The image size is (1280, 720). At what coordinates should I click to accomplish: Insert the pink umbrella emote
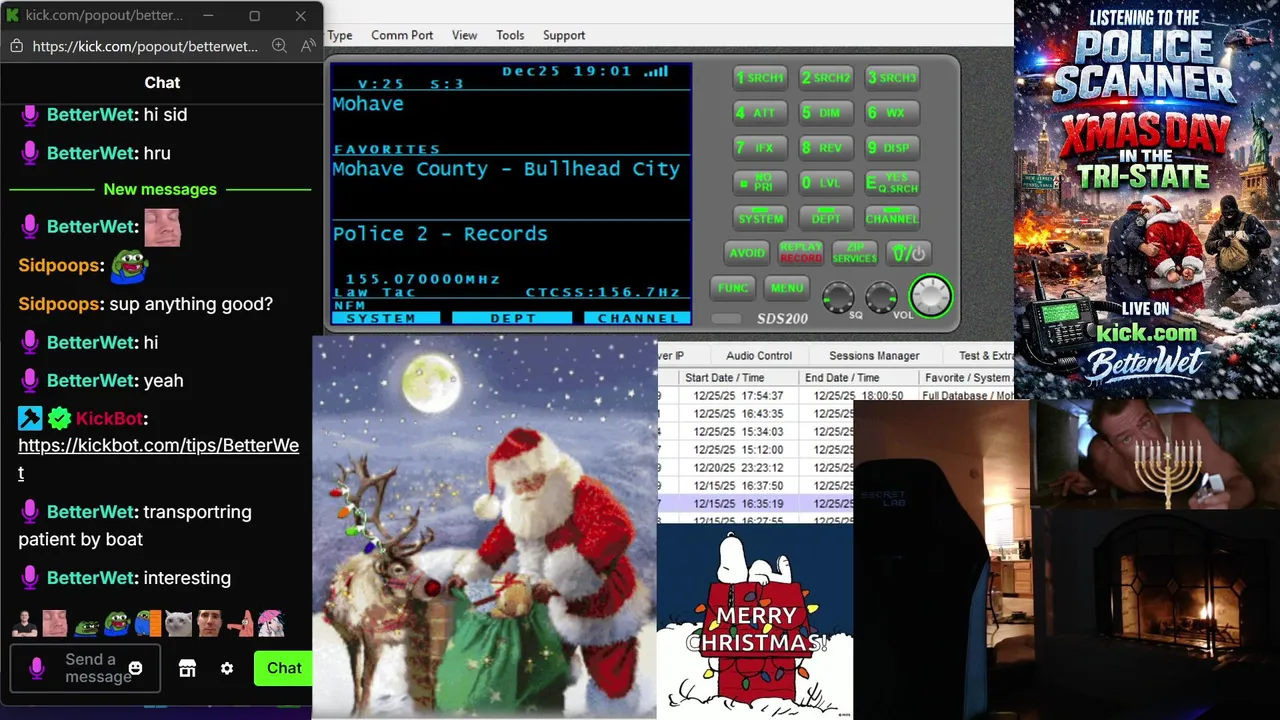(271, 624)
